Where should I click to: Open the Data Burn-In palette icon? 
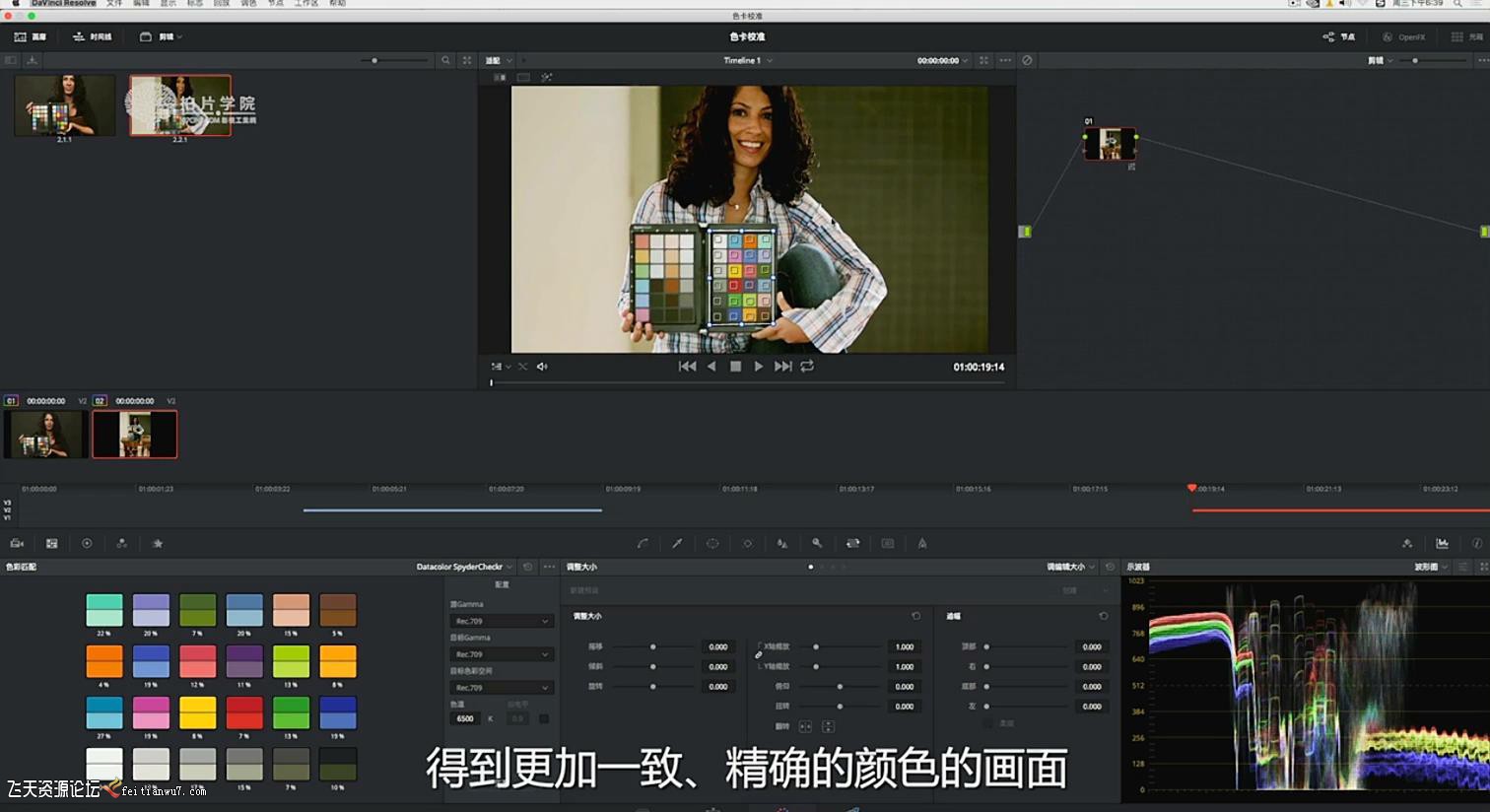[922, 543]
